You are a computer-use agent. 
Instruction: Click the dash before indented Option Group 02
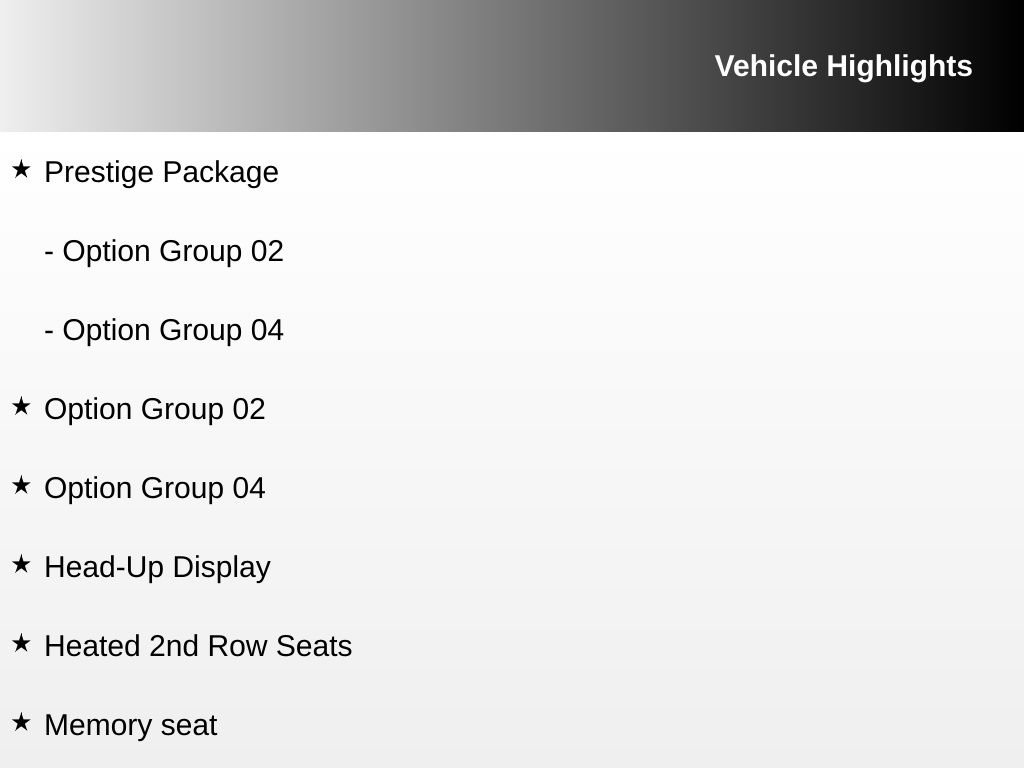[49, 252]
